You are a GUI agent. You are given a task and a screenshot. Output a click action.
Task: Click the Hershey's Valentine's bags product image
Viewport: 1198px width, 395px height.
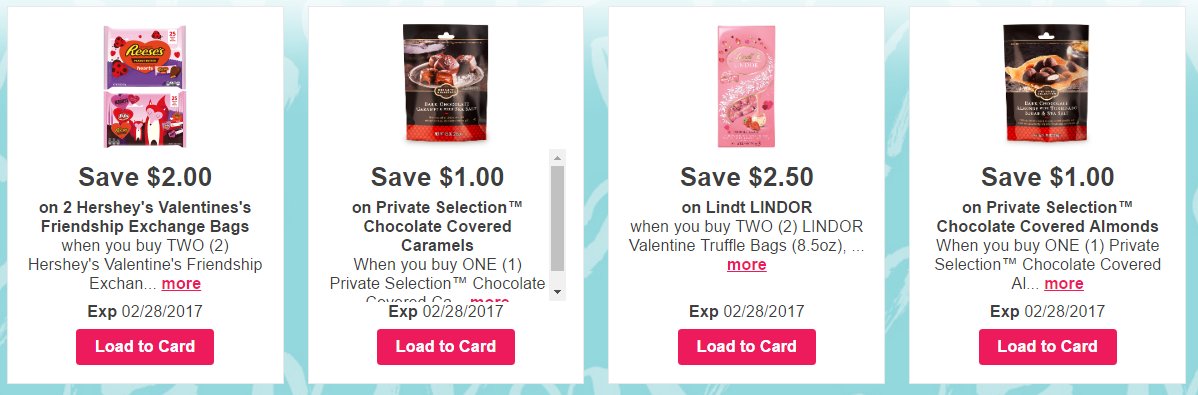[145, 86]
